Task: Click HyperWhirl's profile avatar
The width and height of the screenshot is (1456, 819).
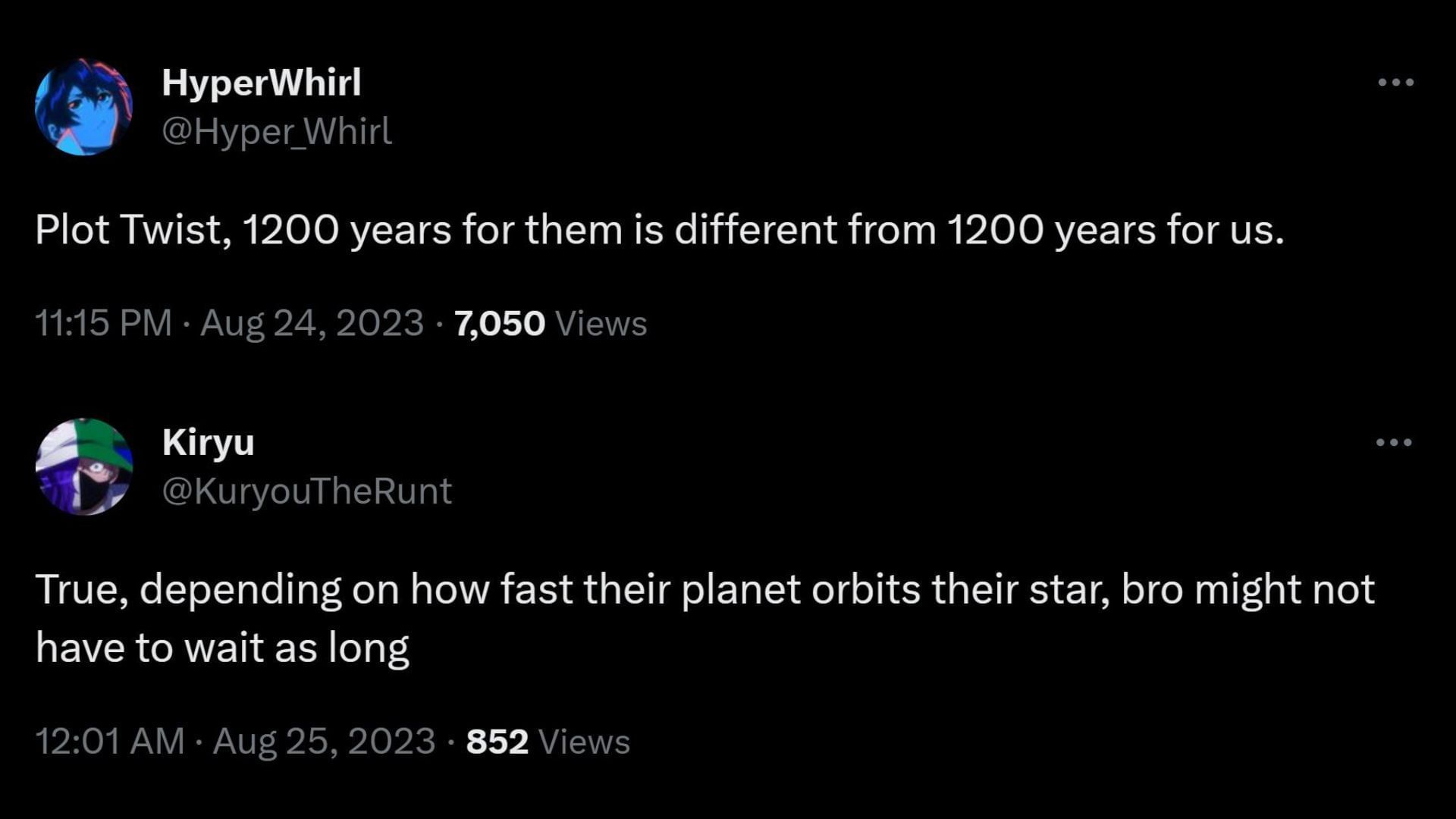Action: point(83,107)
